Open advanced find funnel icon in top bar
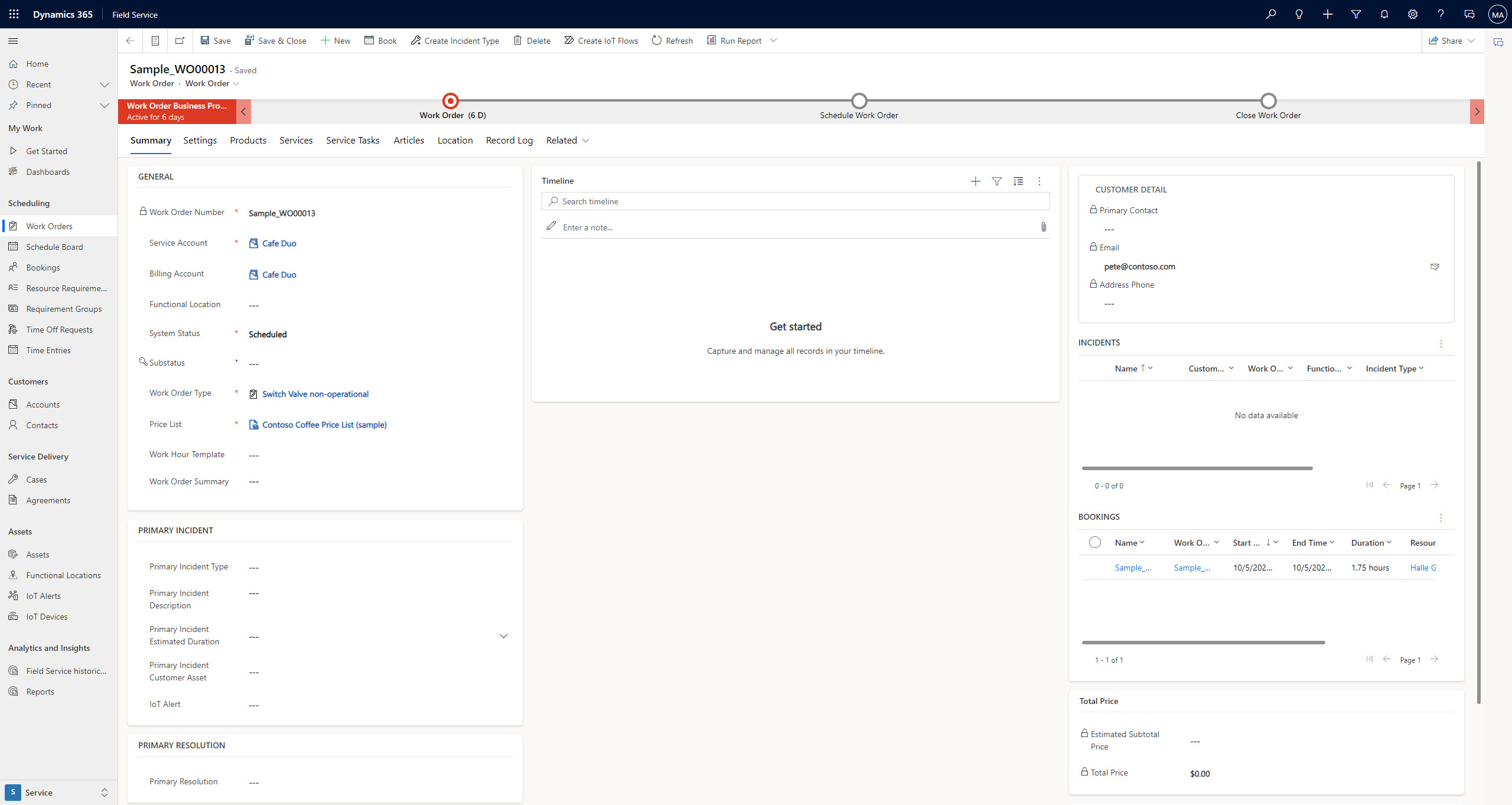 point(1355,14)
